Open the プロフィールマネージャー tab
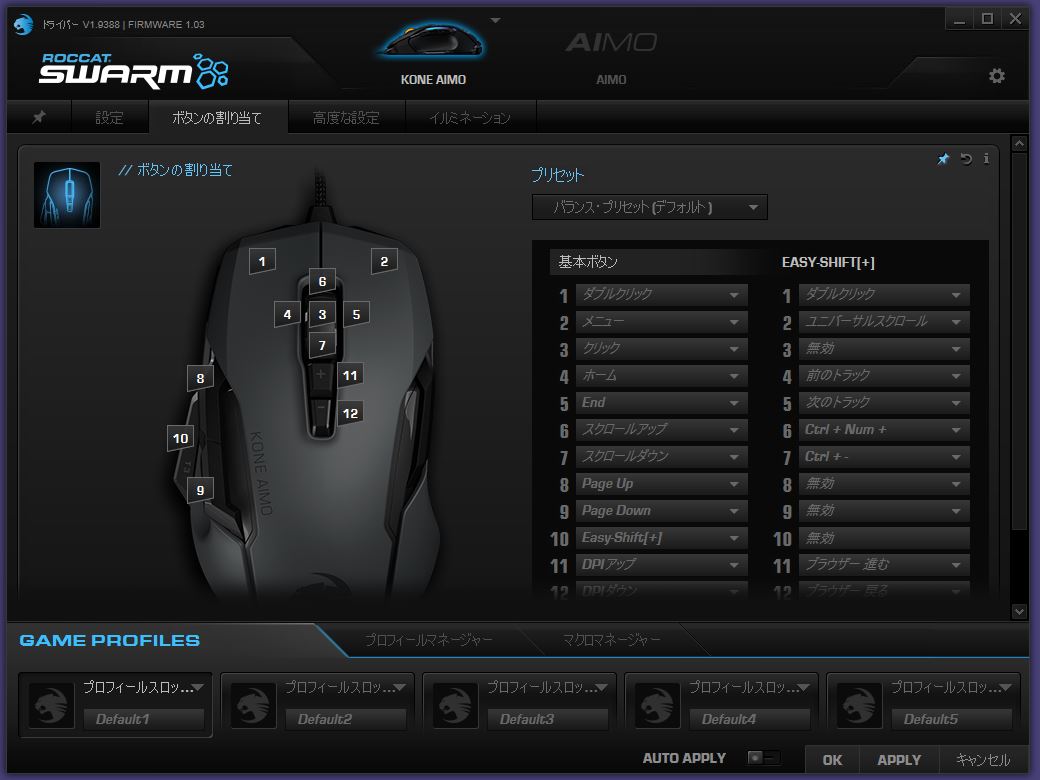Image resolution: width=1040 pixels, height=780 pixels. tap(428, 639)
